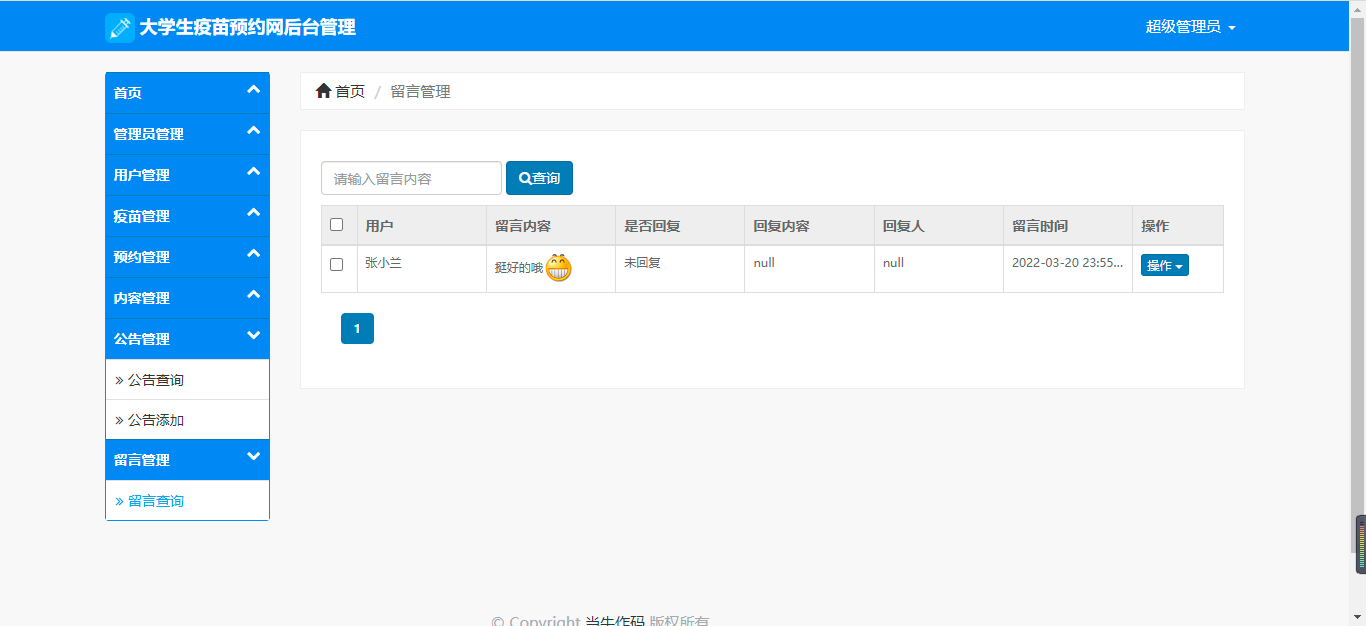This screenshot has width=1366, height=626.
Task: Click the 挺好的哦 message text
Action: (x=518, y=268)
